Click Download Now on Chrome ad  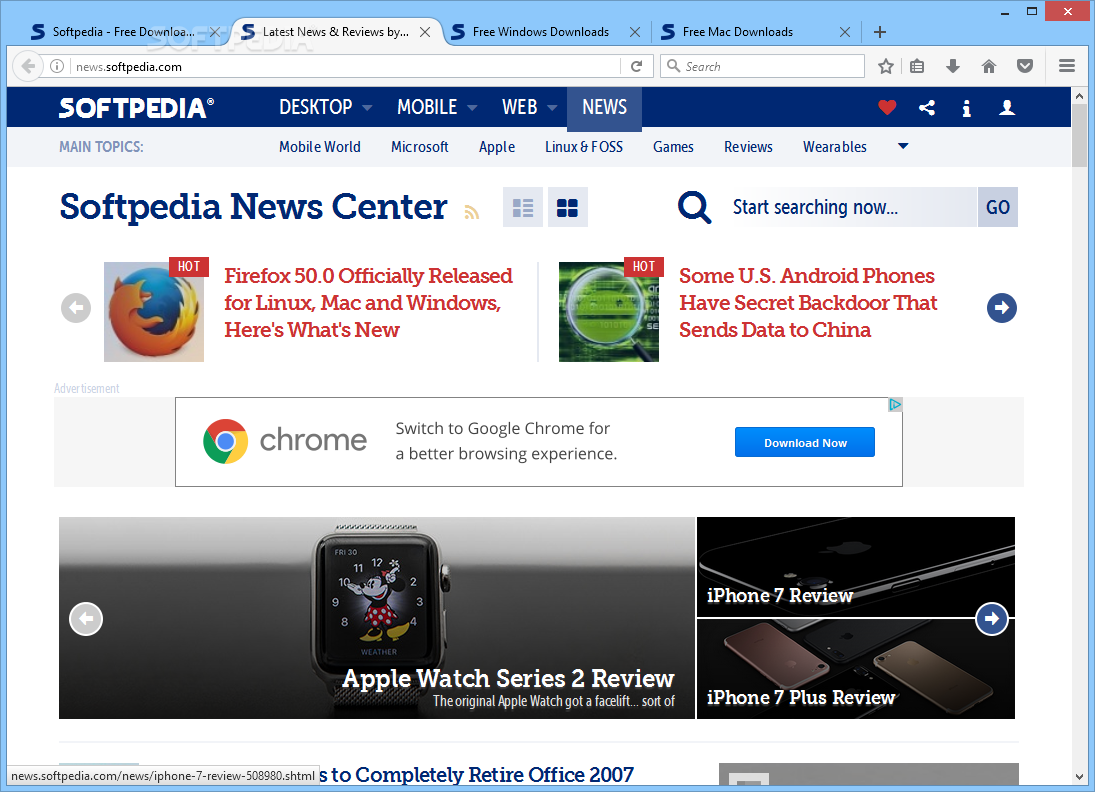tap(804, 443)
